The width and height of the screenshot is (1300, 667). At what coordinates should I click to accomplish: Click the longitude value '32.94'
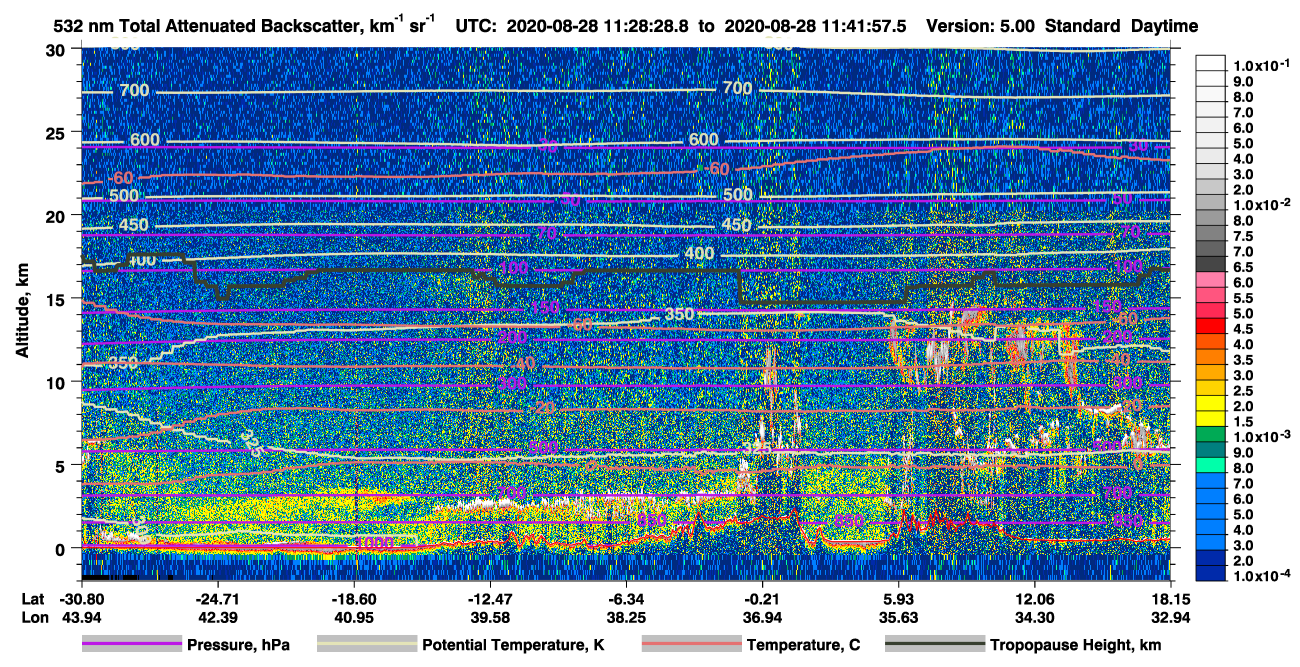tap(1170, 617)
